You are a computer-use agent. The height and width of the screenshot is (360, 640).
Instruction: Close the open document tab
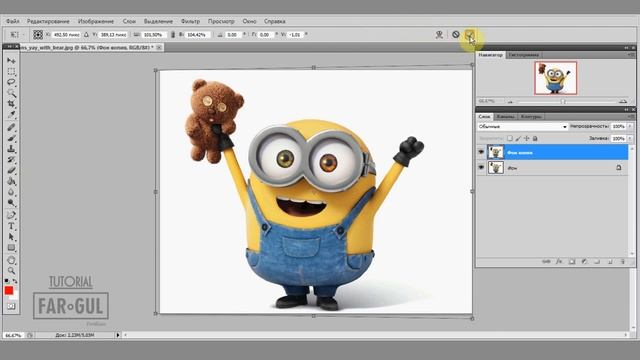(x=159, y=47)
